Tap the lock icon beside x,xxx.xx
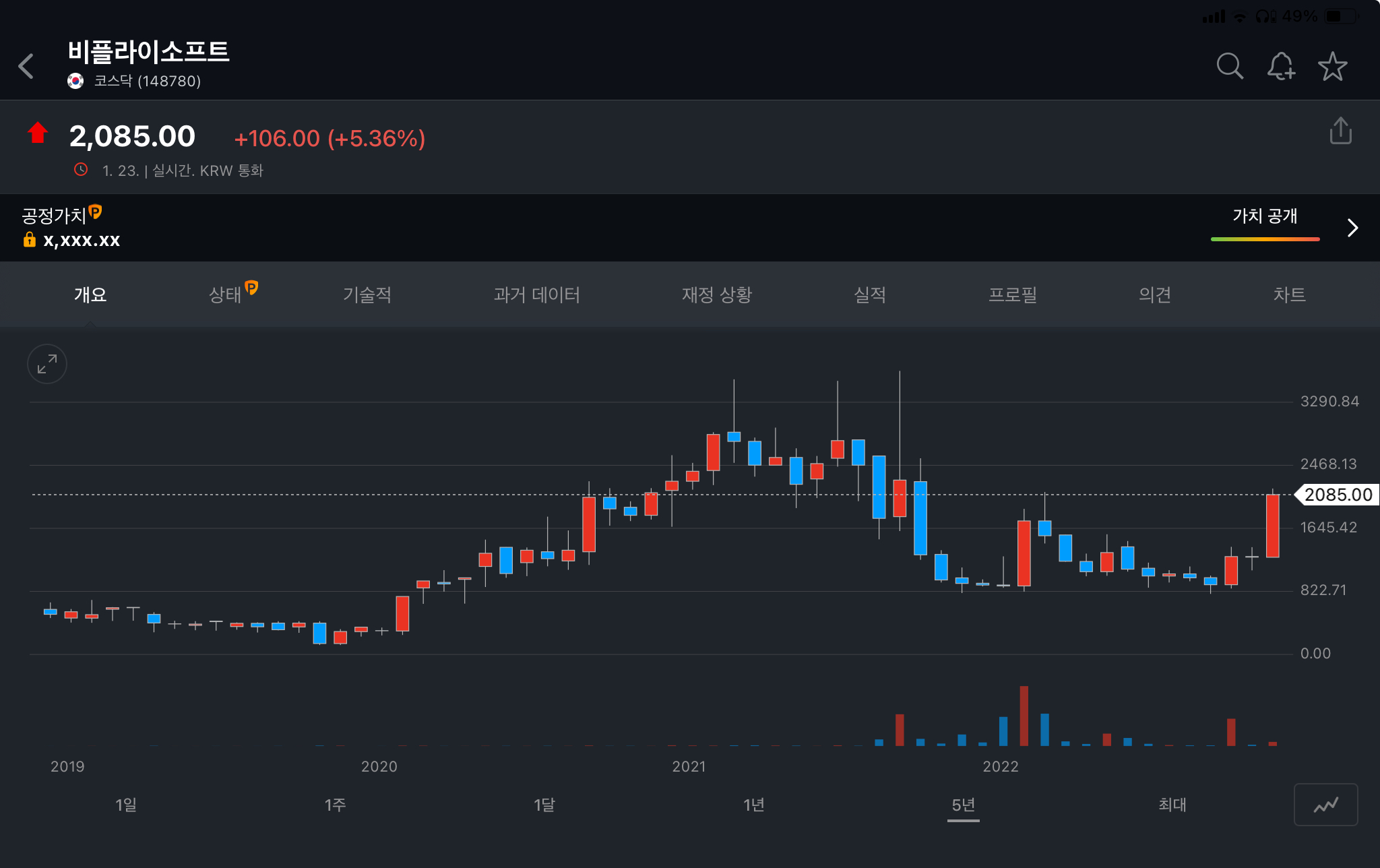This screenshot has height=868, width=1380. (x=29, y=239)
